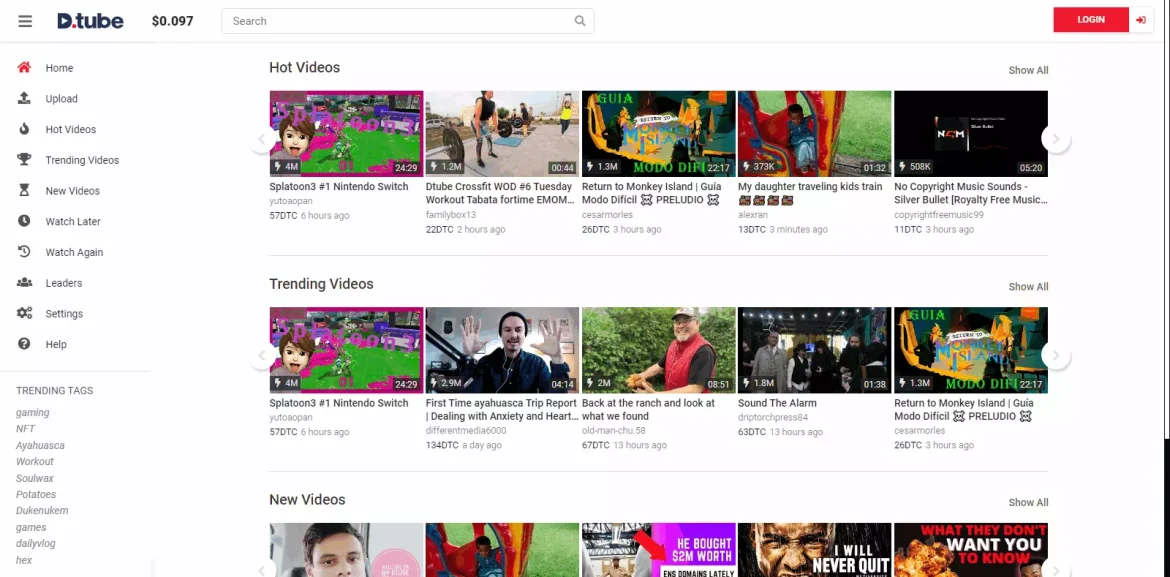
Task: Open Watch Again sidebar item
Action: click(75, 252)
